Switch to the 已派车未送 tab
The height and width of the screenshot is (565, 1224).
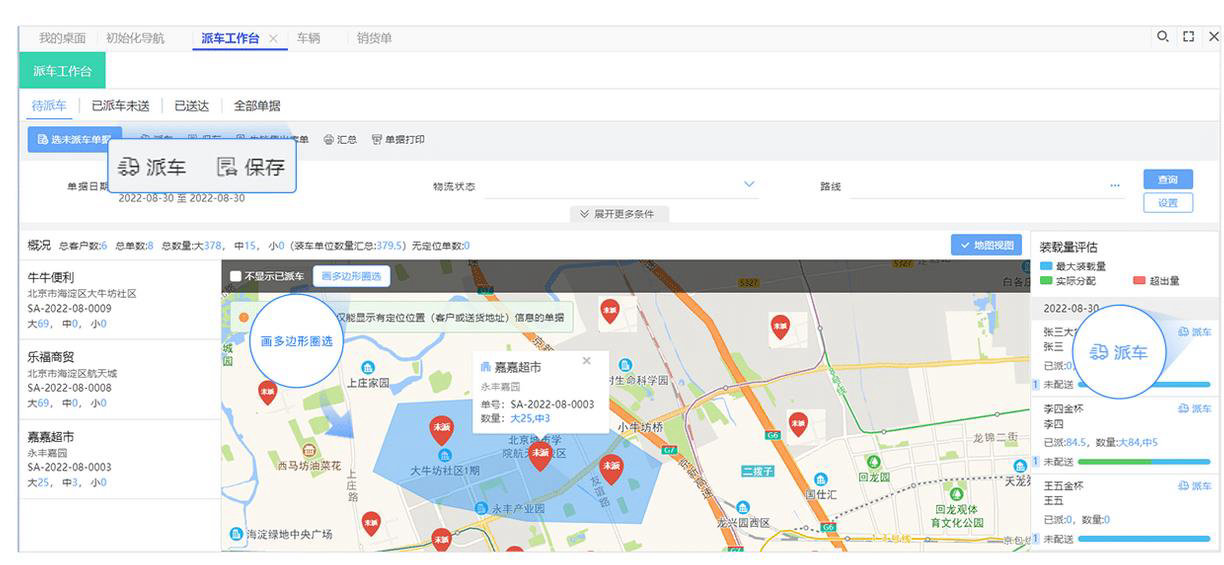(x=120, y=105)
